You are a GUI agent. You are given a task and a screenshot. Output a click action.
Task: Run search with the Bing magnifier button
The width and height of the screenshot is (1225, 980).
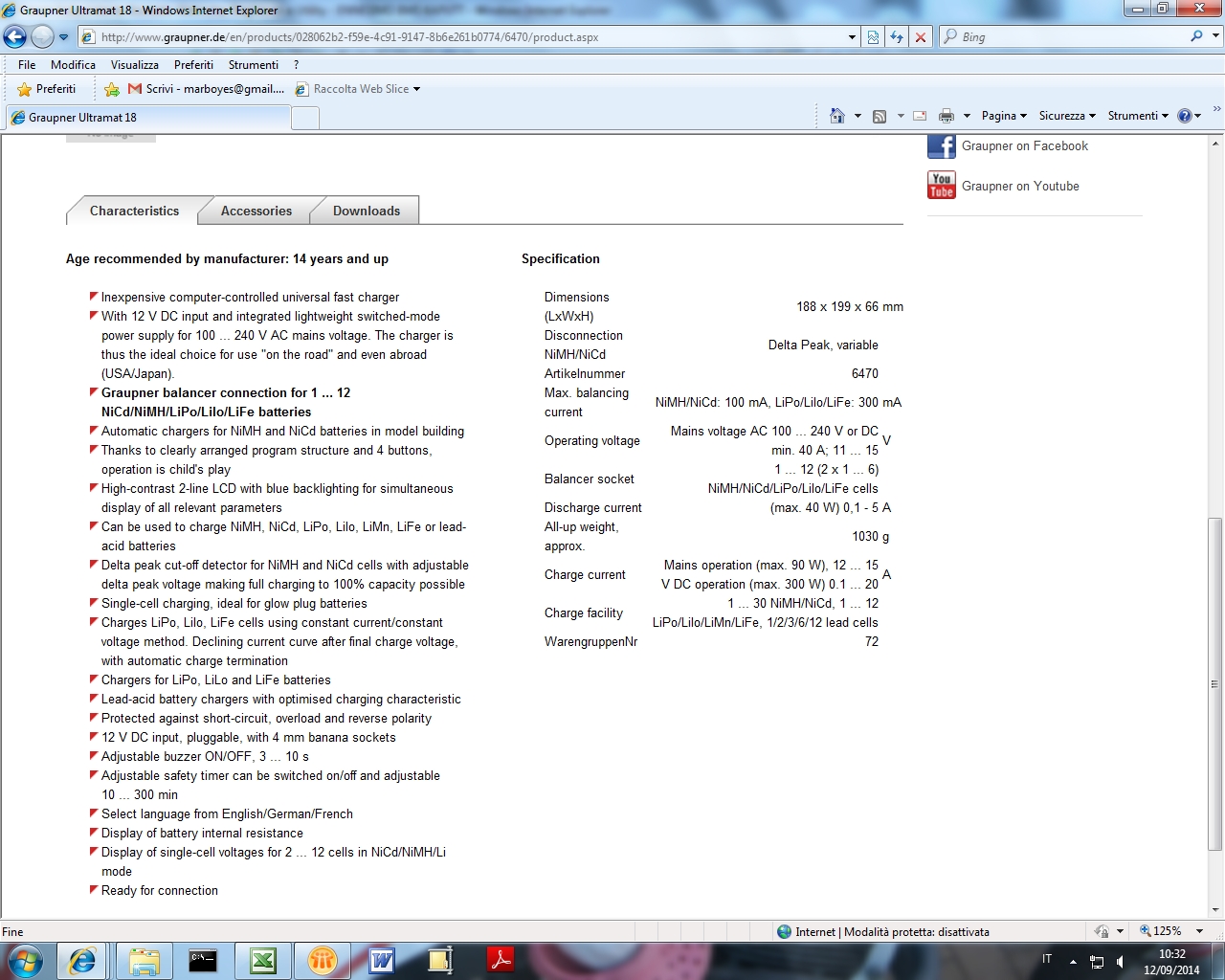coord(1196,36)
